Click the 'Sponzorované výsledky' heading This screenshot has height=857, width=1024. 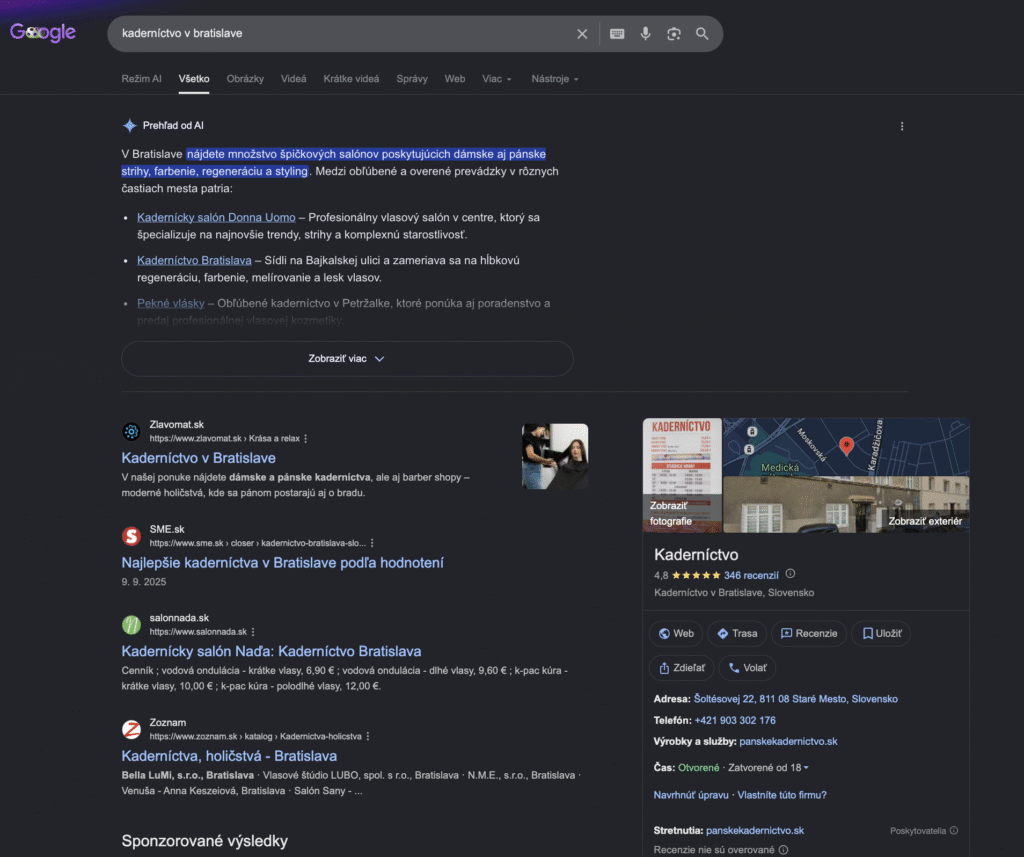(x=204, y=841)
